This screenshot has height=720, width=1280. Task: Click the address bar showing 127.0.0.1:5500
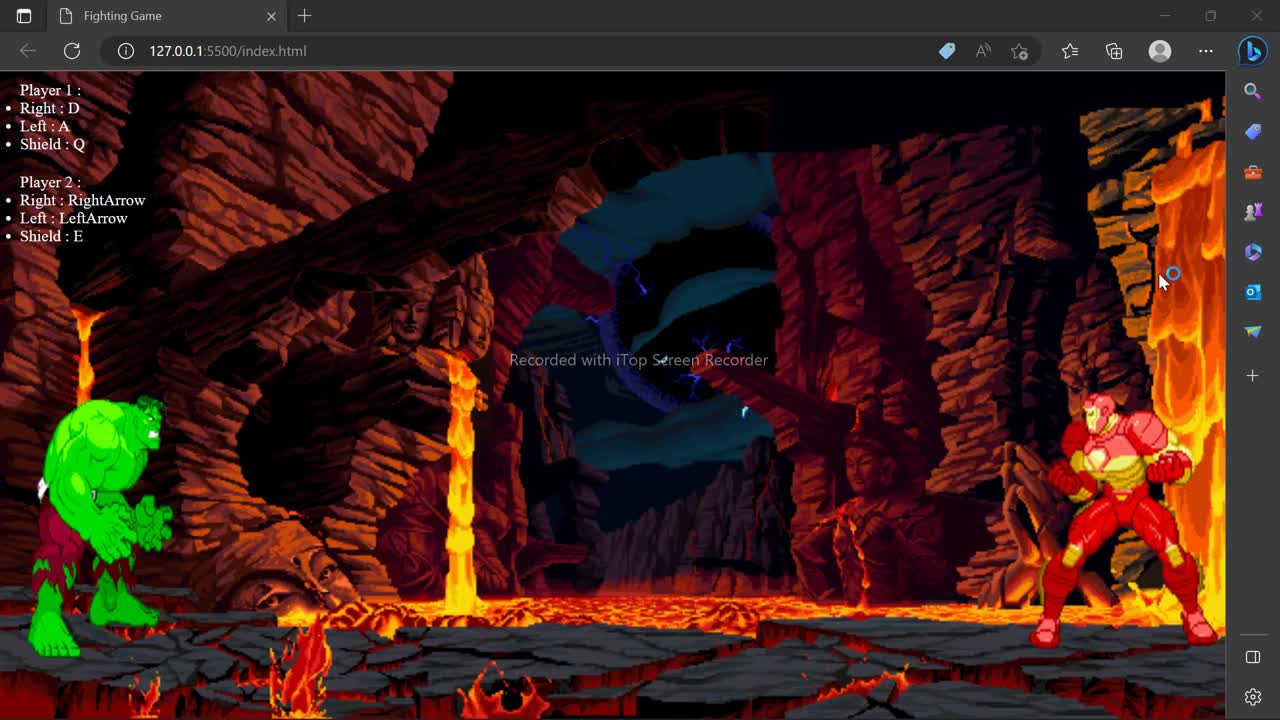click(500, 51)
